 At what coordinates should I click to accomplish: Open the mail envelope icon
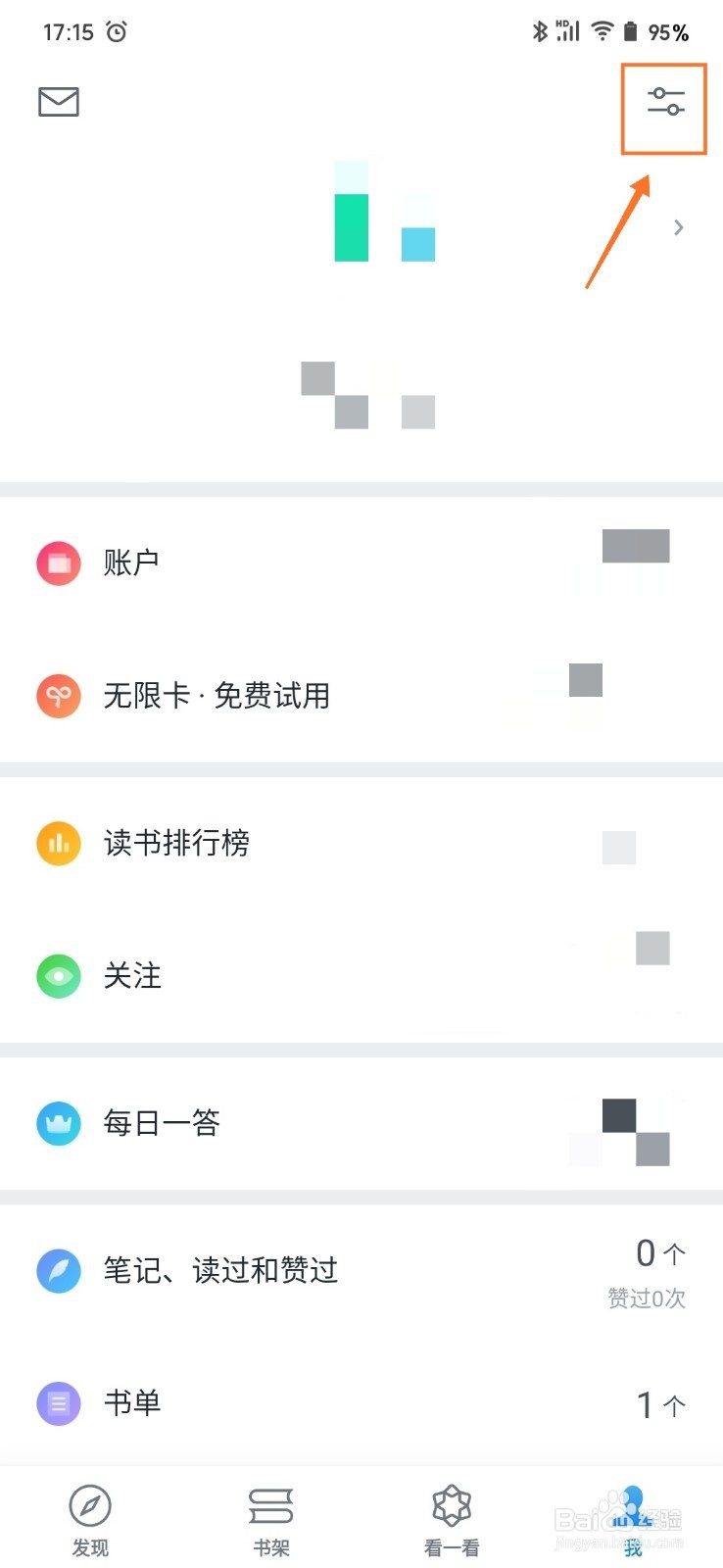59,101
